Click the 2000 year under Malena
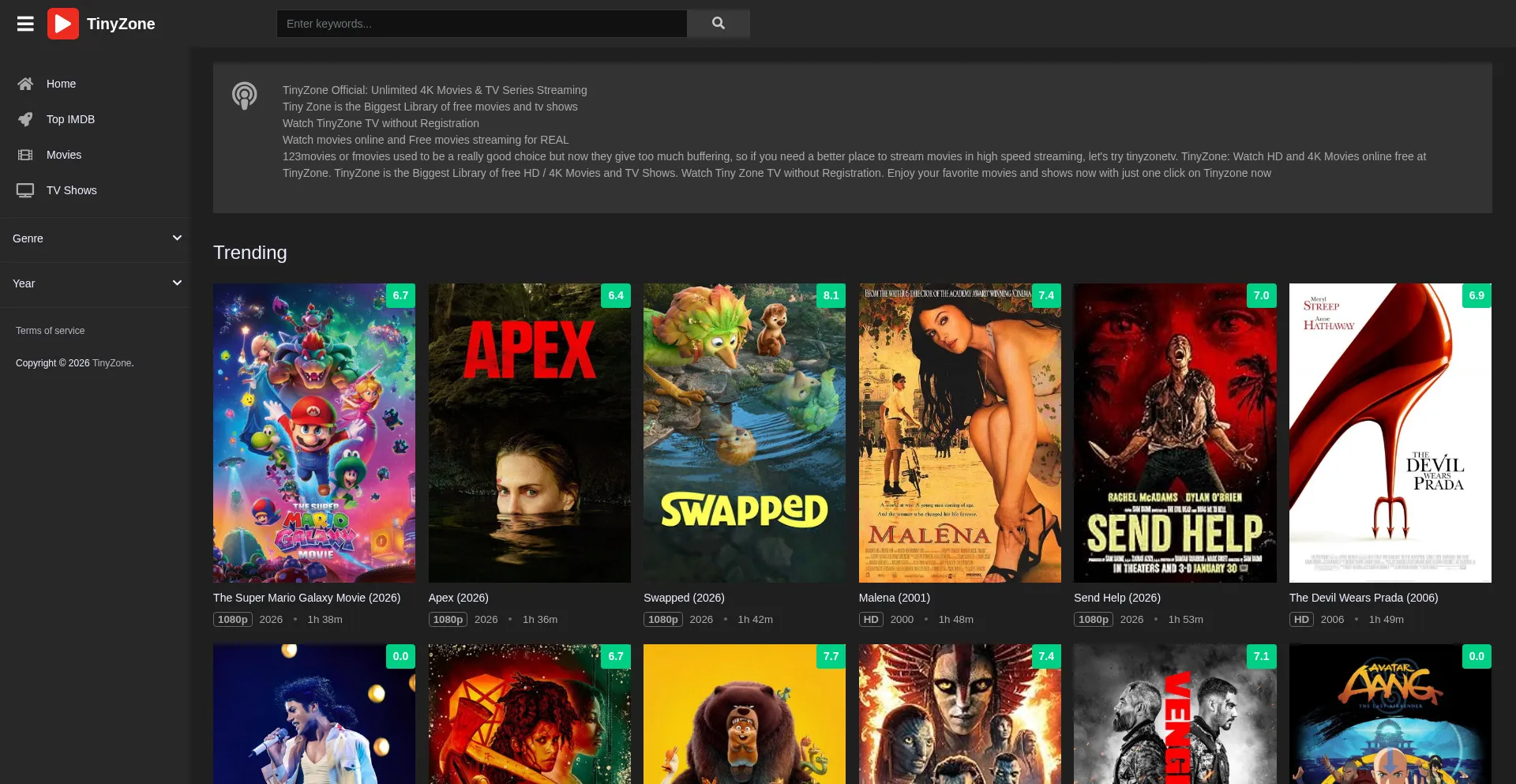Screen dimensions: 1516x784 point(902,620)
